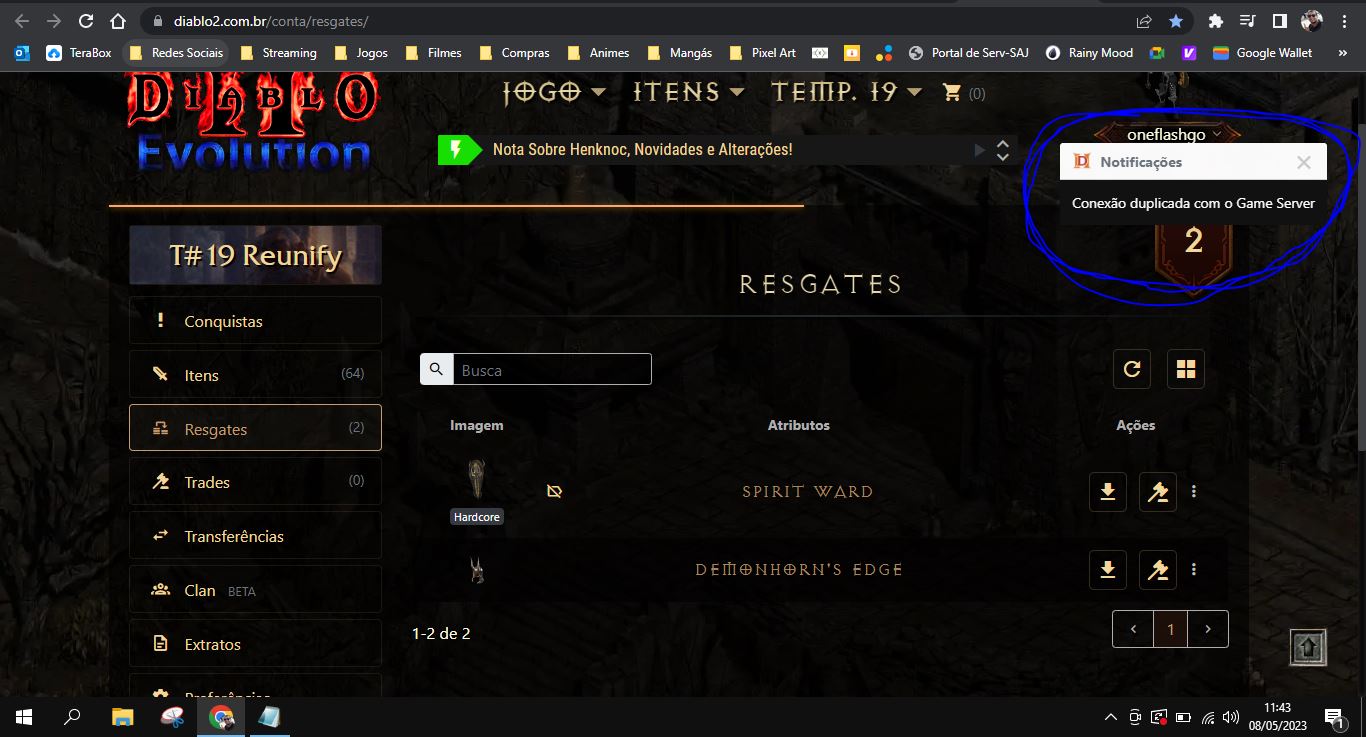Open the Google Wallet bookmark
This screenshot has width=1366, height=737.
pyautogui.click(x=1262, y=53)
